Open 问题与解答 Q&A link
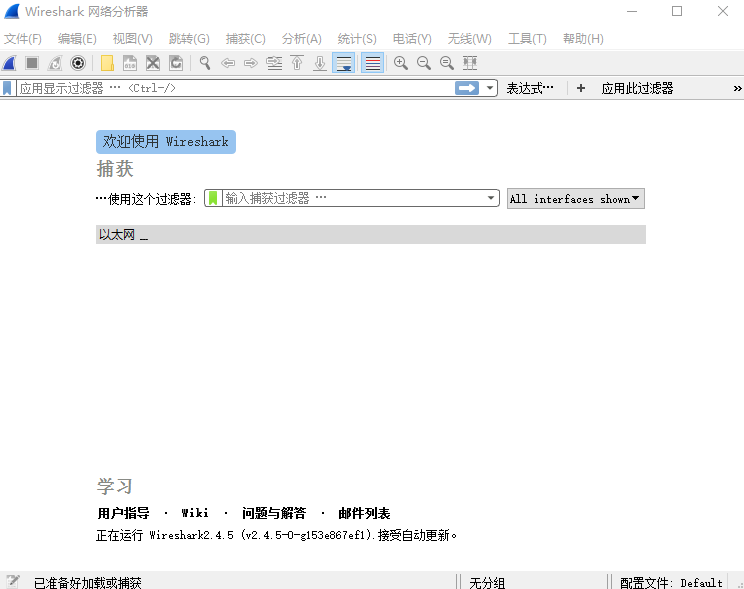The height and width of the screenshot is (589, 744). click(274, 513)
